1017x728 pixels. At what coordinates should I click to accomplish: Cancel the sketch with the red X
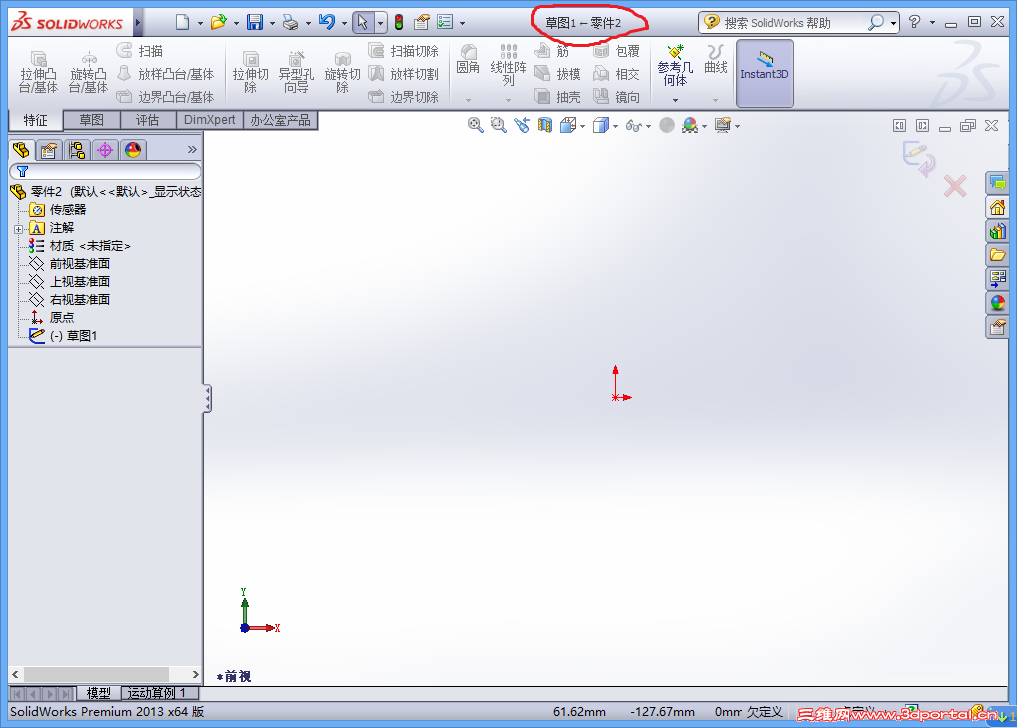(x=955, y=187)
